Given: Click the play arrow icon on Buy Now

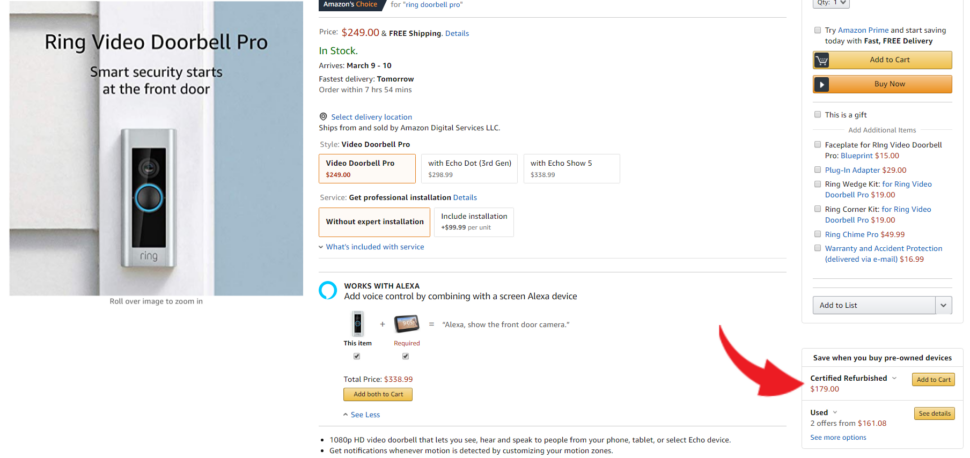Looking at the screenshot, I should 822,84.
